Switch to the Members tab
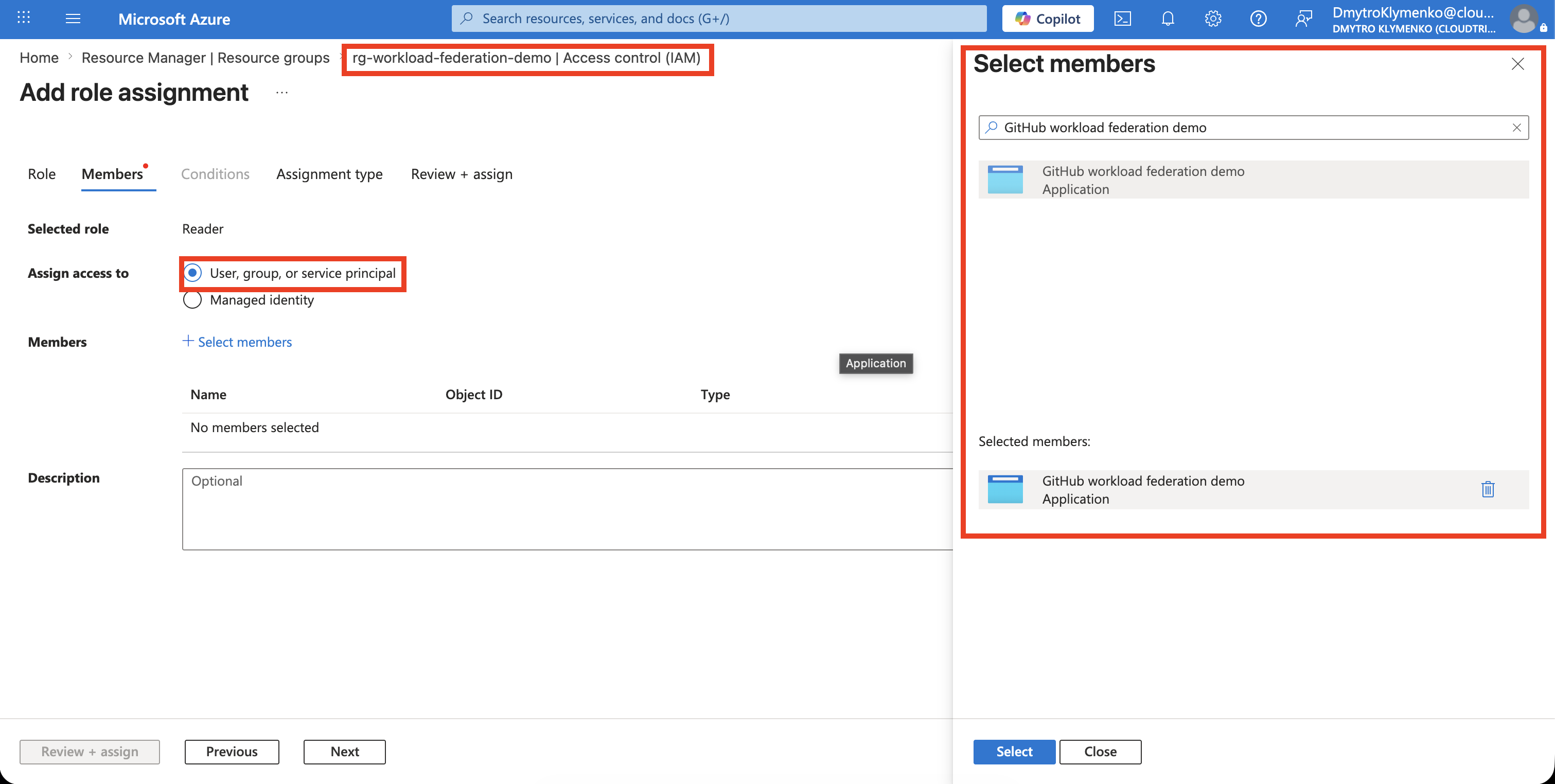 click(x=112, y=174)
